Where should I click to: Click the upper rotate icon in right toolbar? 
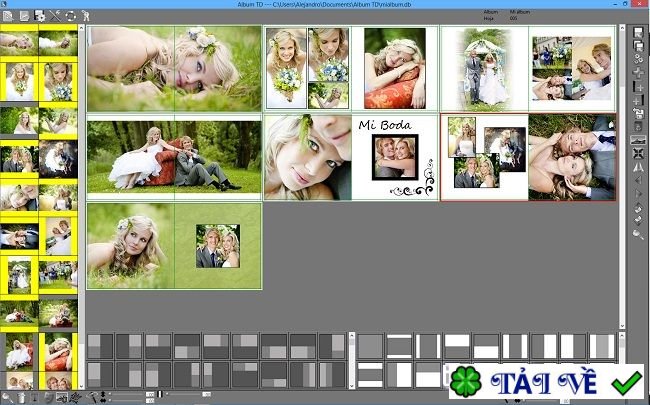coord(638,209)
